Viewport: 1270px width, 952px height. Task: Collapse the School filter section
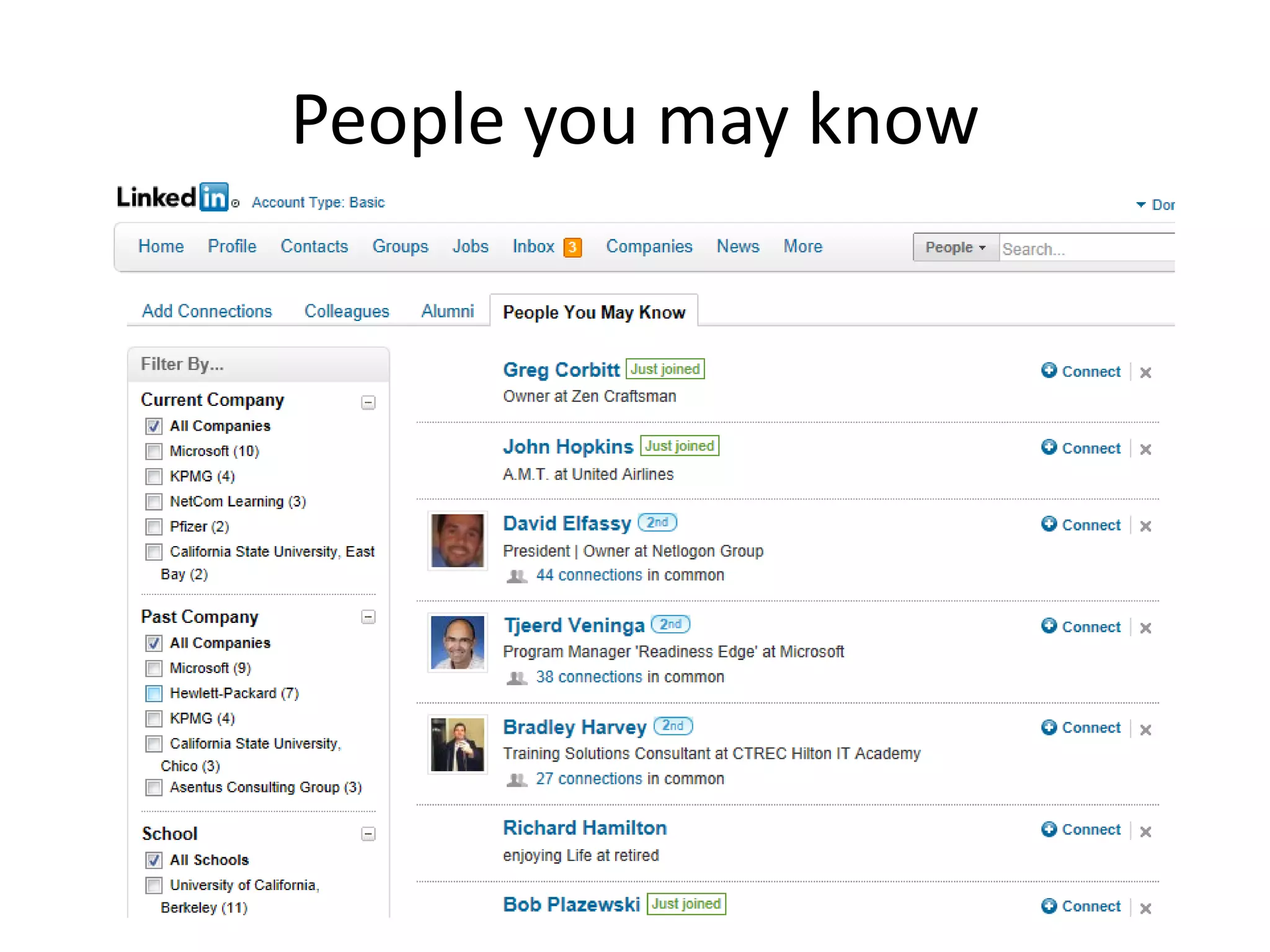368,834
